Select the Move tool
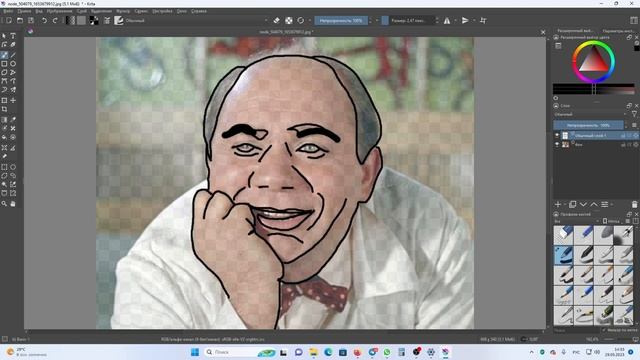640x360 pixels. [13, 100]
